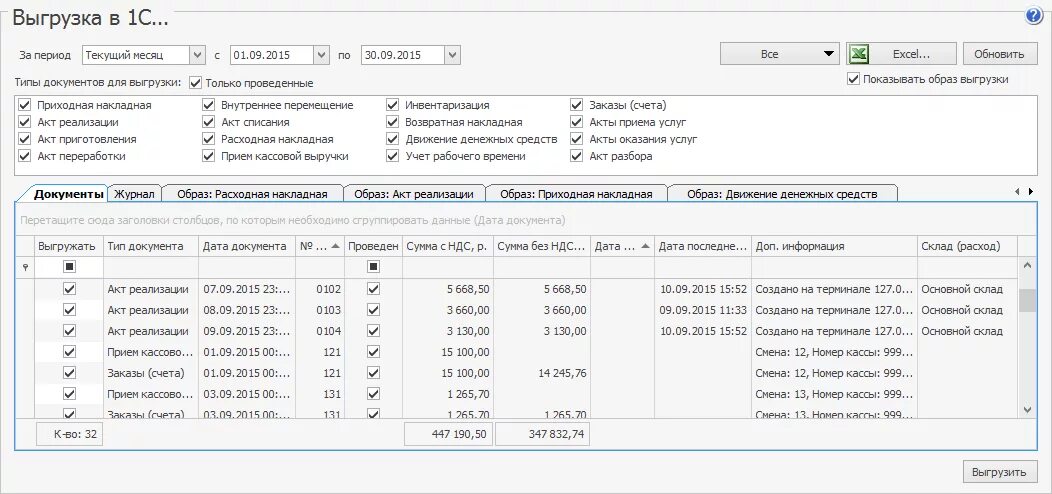Click the end date field 30.09.2015
The width and height of the screenshot is (1052, 494).
pyautogui.click(x=403, y=55)
